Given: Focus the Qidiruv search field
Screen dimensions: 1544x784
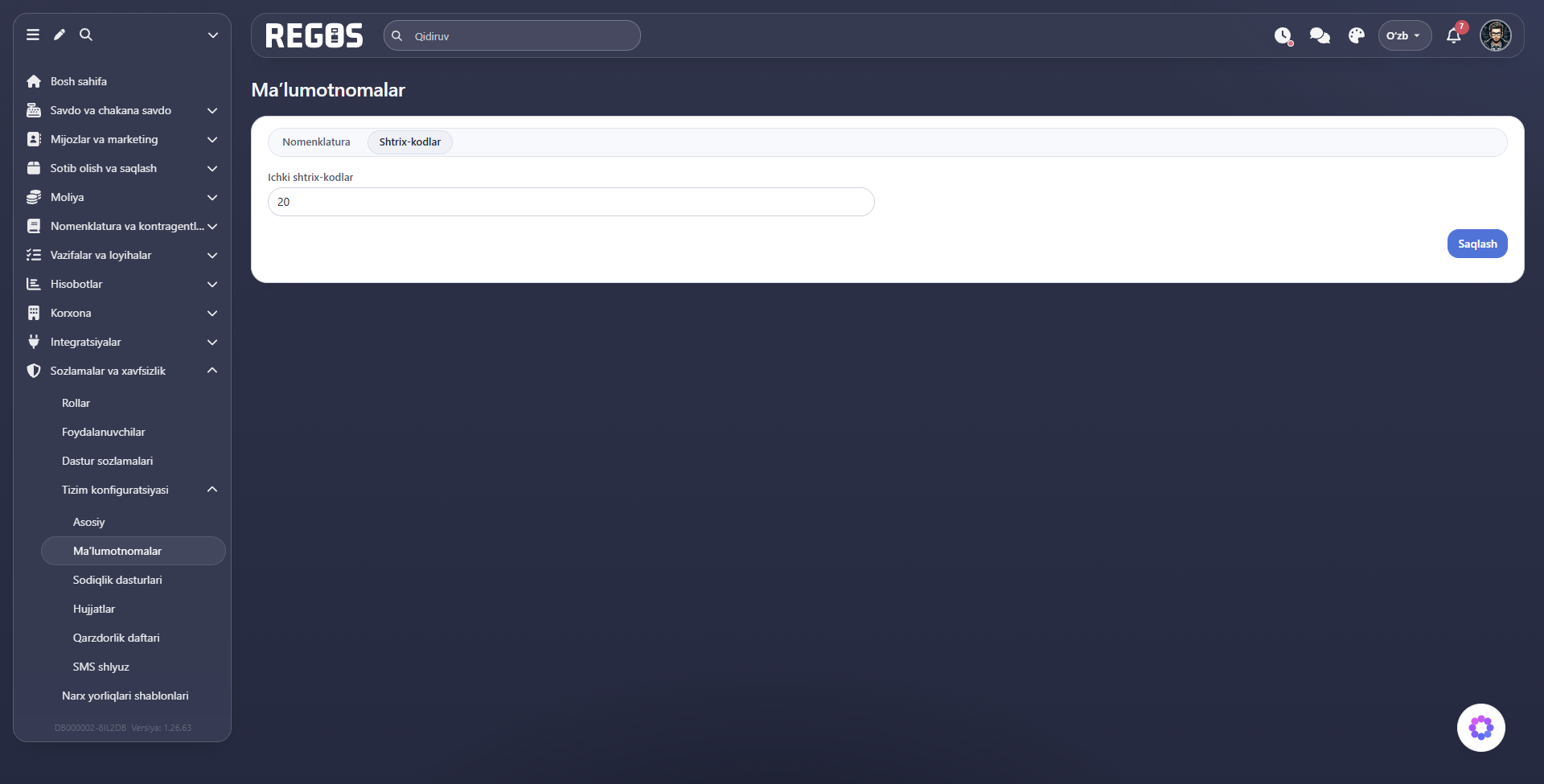Looking at the screenshot, I should coord(512,35).
